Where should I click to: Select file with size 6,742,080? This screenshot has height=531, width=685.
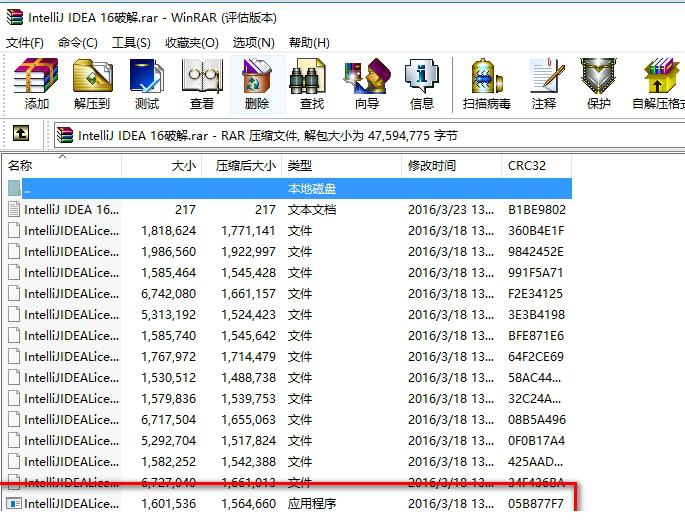pos(289,293)
